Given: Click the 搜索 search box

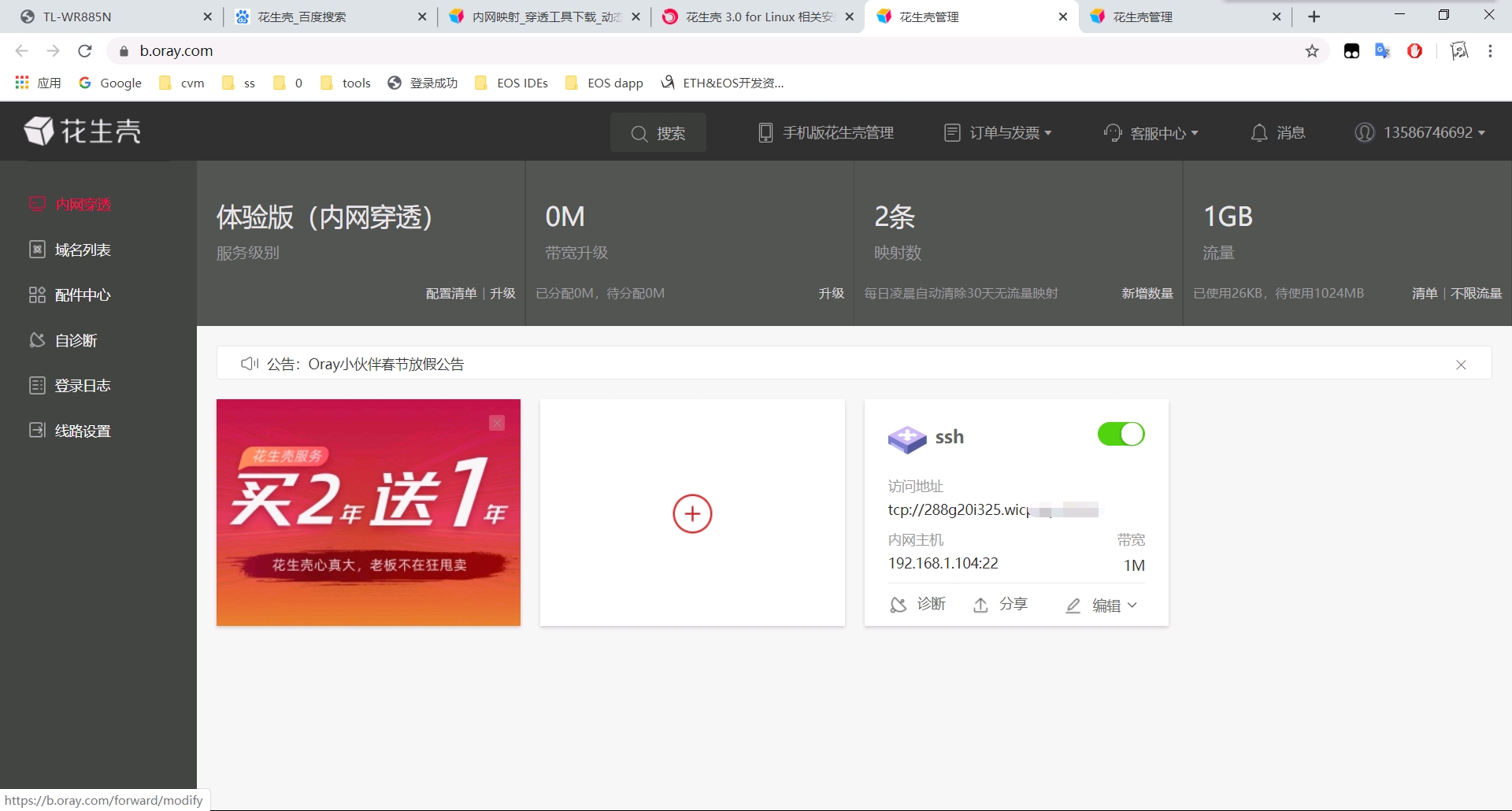Looking at the screenshot, I should click(658, 133).
